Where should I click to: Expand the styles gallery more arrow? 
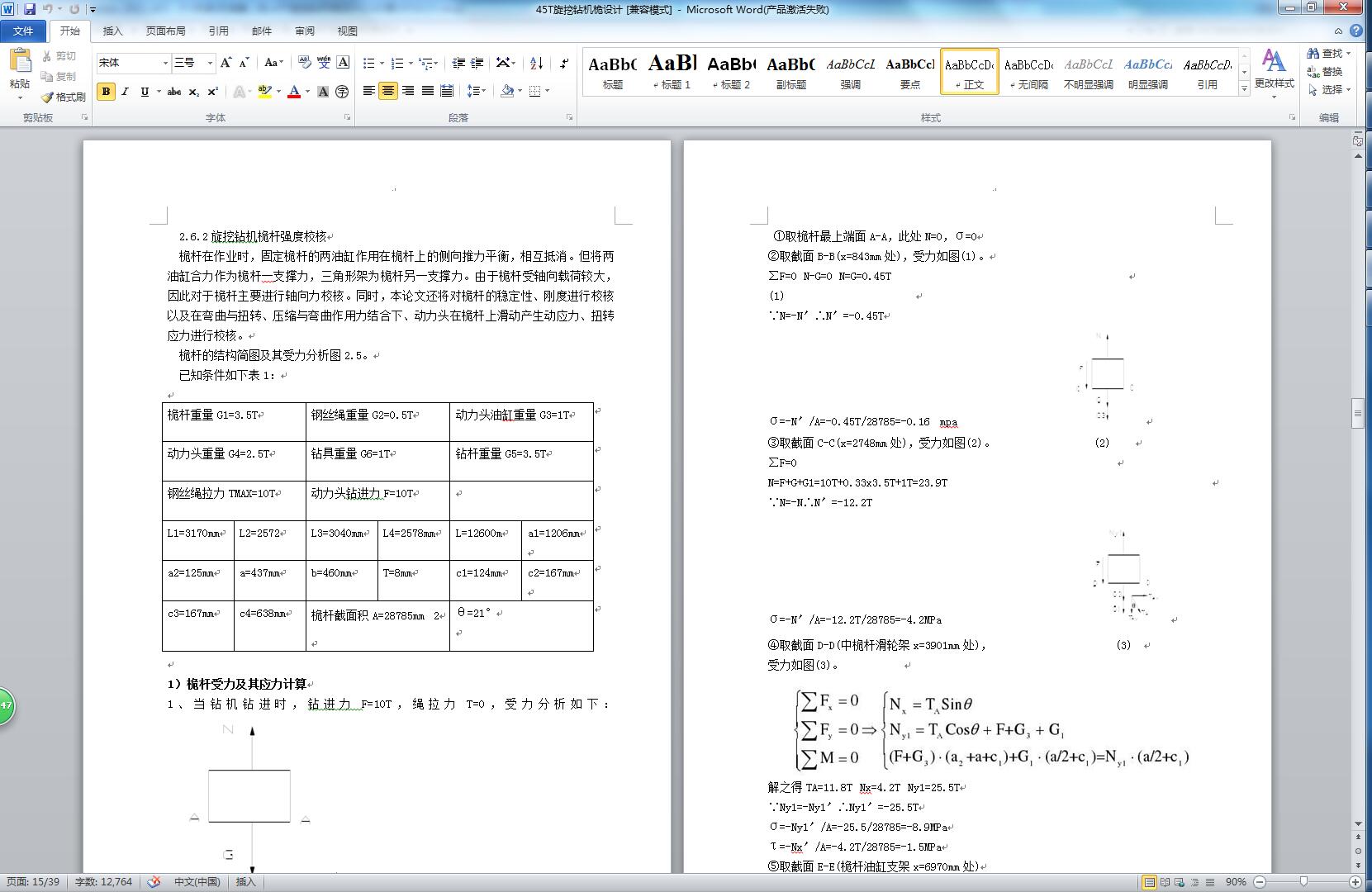tap(1244, 88)
